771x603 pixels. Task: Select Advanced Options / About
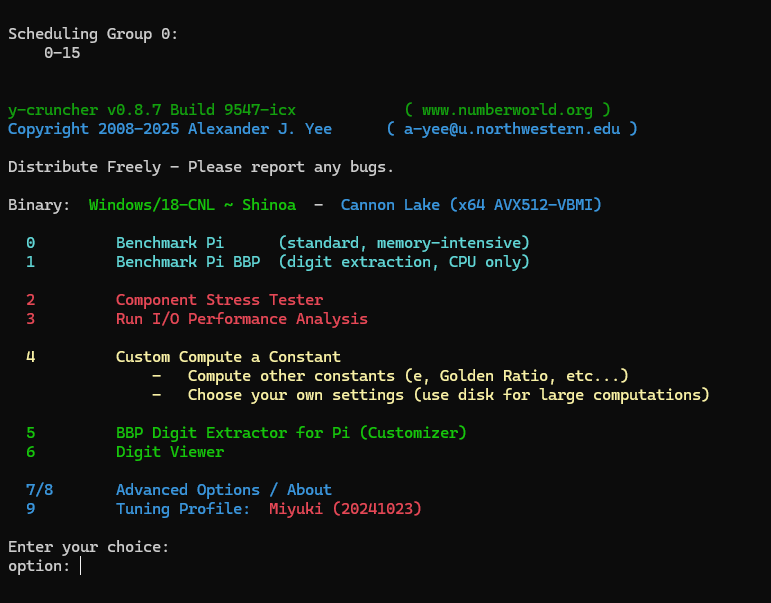coord(223,490)
